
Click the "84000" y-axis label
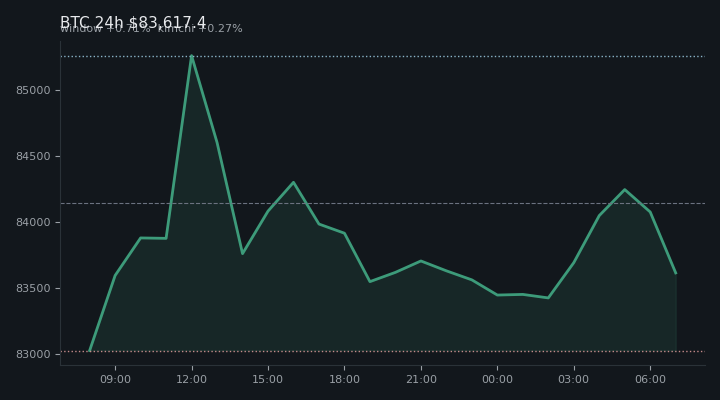point(33,222)
